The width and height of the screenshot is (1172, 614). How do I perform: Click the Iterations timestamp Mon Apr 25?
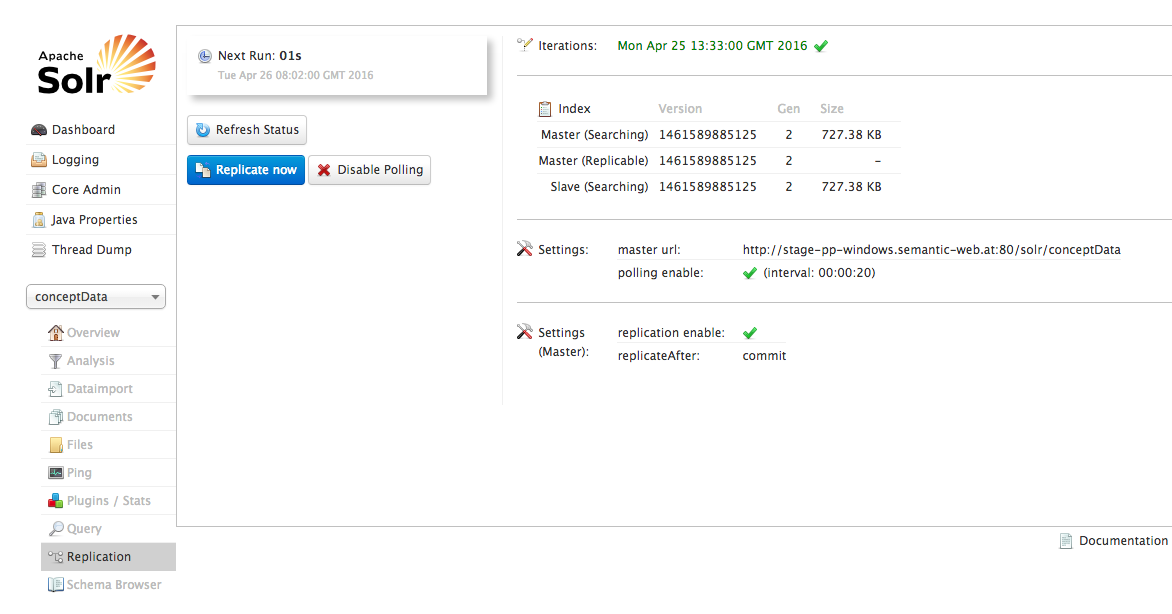point(712,46)
